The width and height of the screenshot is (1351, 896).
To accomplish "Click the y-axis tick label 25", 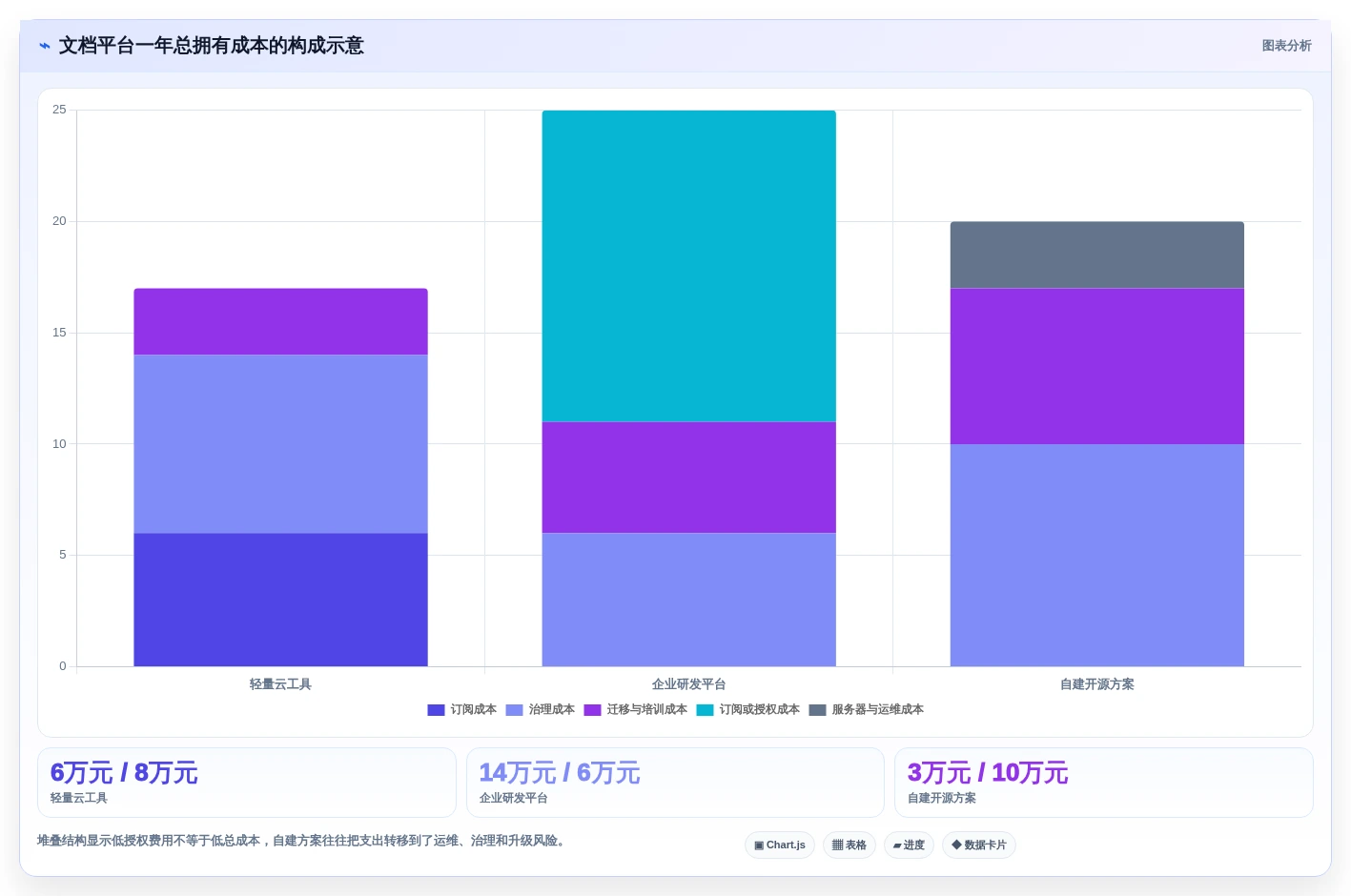I will click(60, 110).
